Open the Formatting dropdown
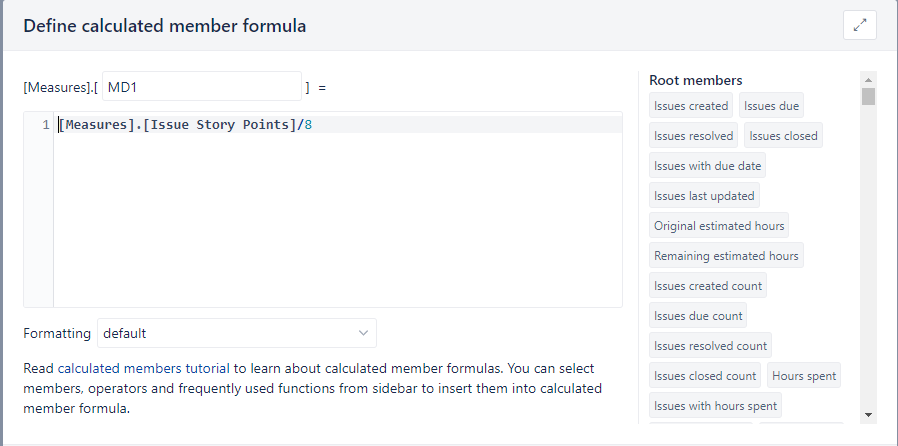The height and width of the screenshot is (446, 898). (x=237, y=333)
